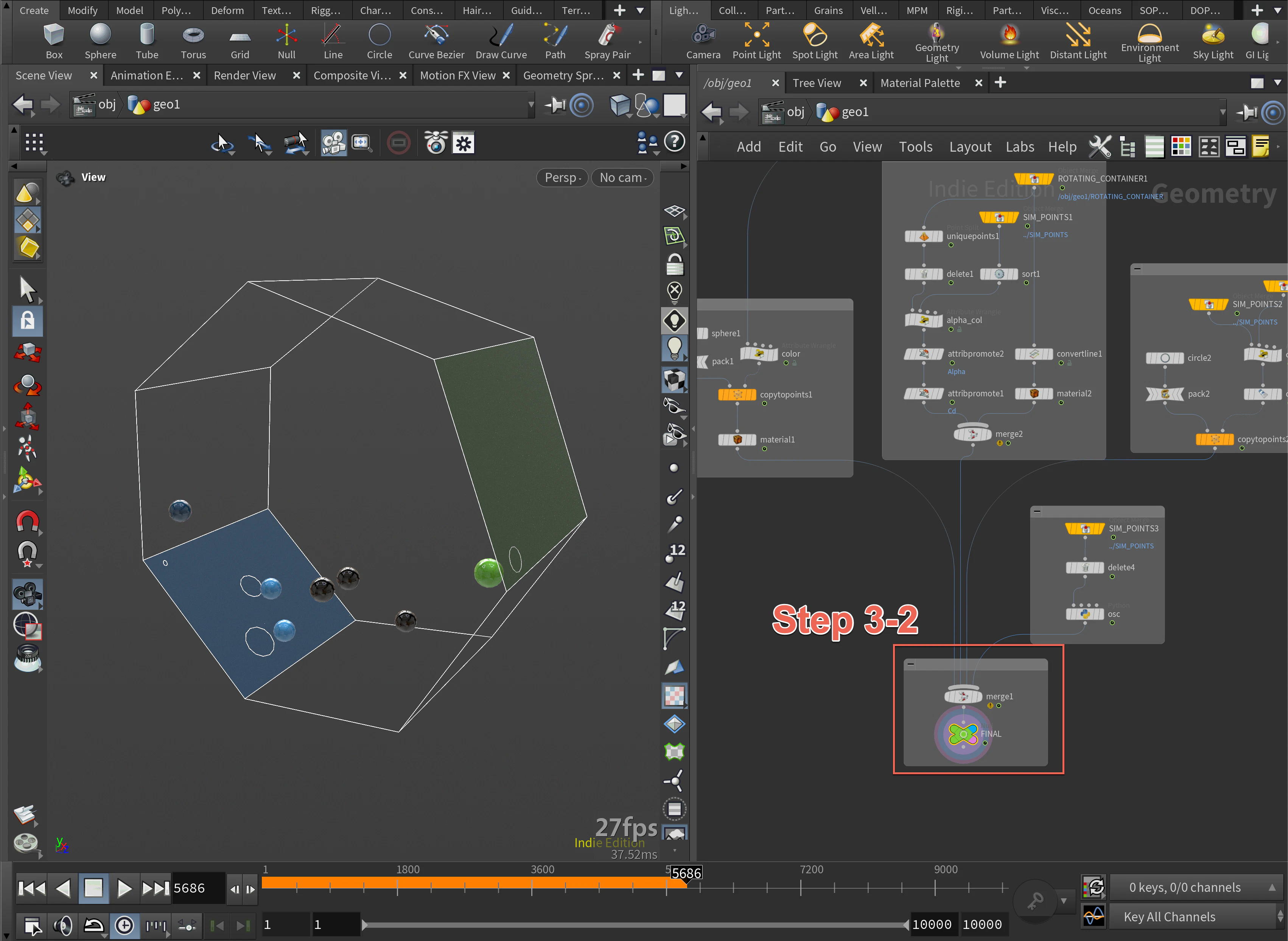Expand the network path dropdown arrow
1288x941 pixels.
pos(1223,112)
